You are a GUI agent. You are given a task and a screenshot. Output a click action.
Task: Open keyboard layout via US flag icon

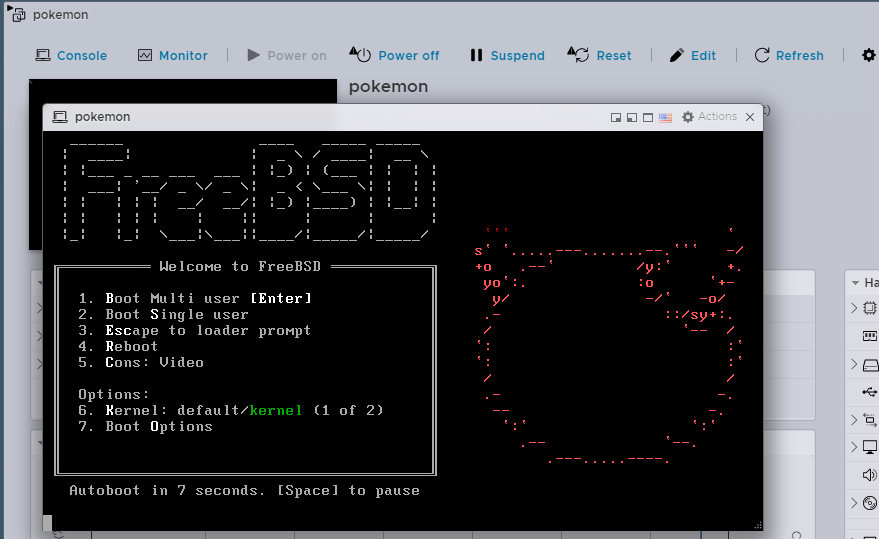point(665,117)
